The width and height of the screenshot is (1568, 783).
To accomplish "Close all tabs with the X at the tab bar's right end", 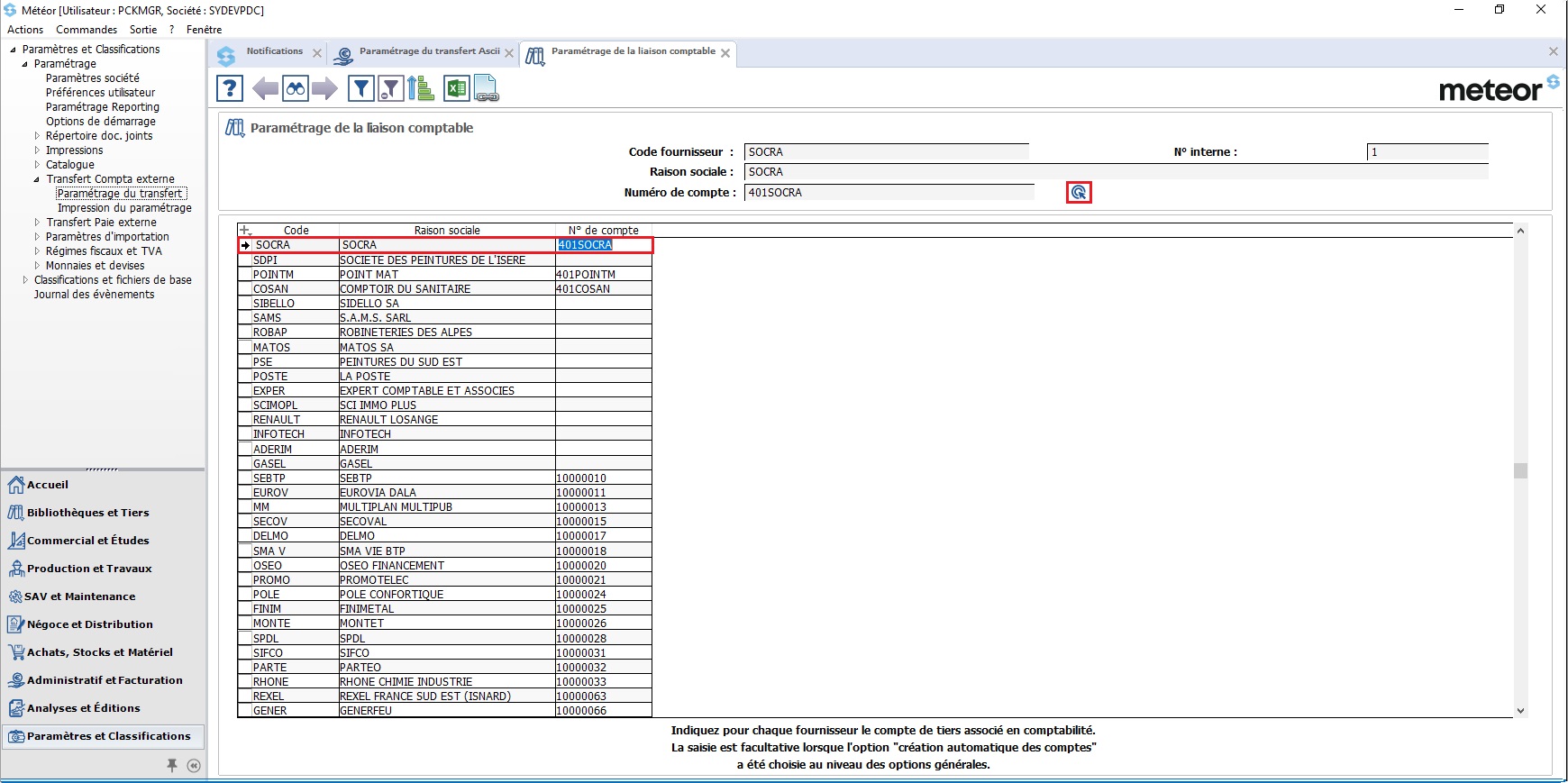I will tap(1554, 51).
